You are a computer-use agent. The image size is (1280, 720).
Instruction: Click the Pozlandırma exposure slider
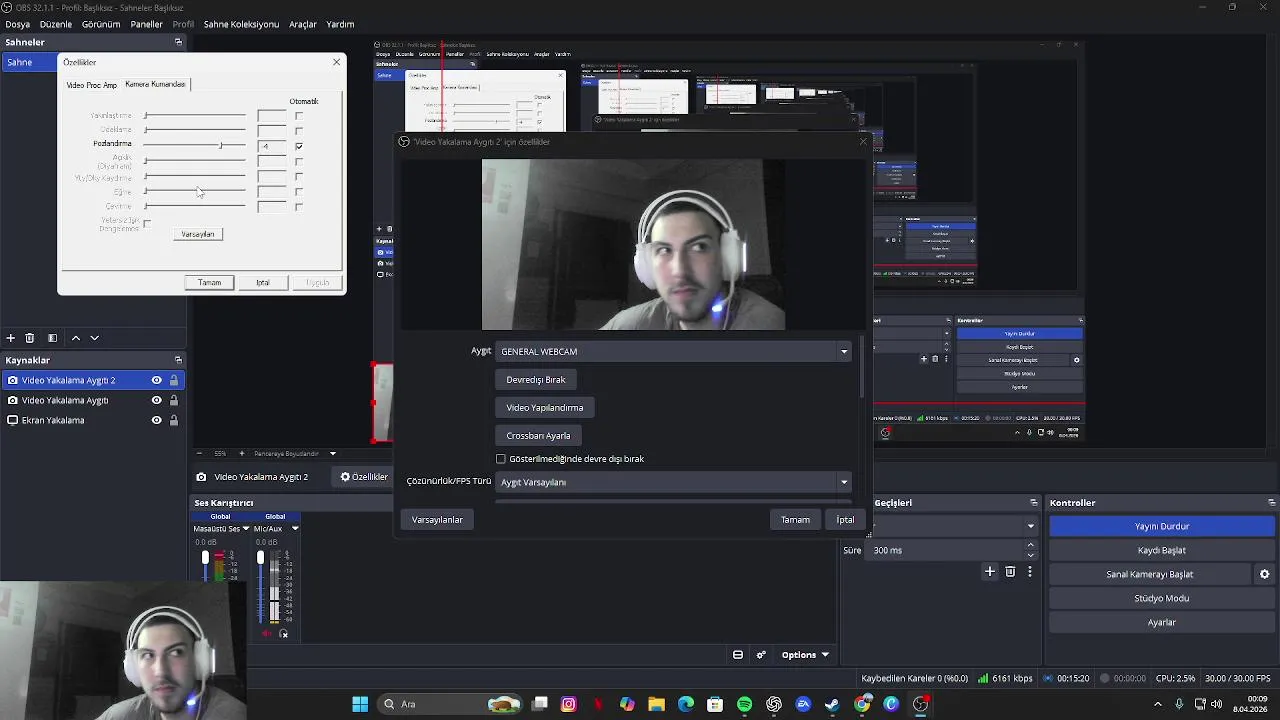tap(195, 146)
